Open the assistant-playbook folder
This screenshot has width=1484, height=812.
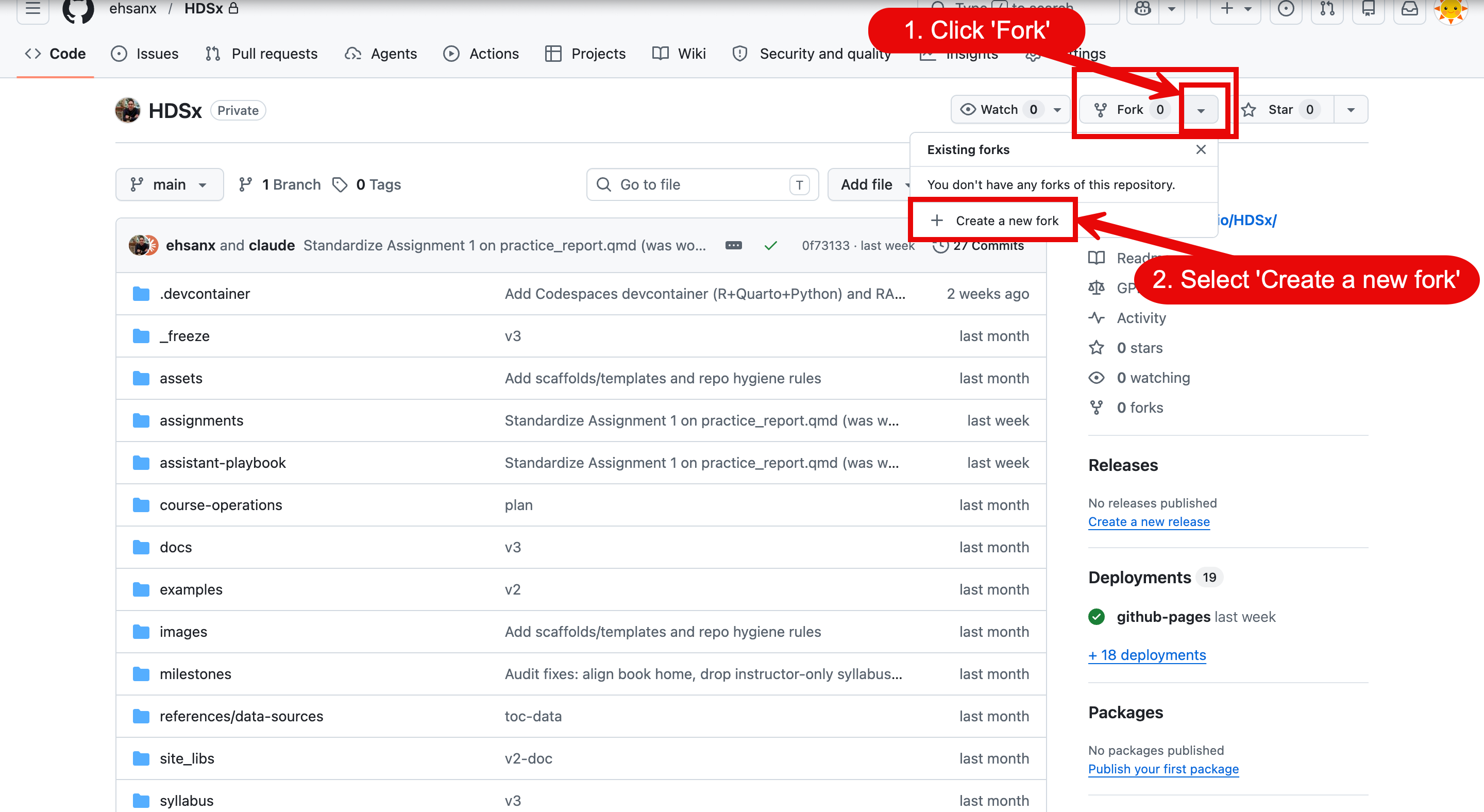tap(223, 463)
